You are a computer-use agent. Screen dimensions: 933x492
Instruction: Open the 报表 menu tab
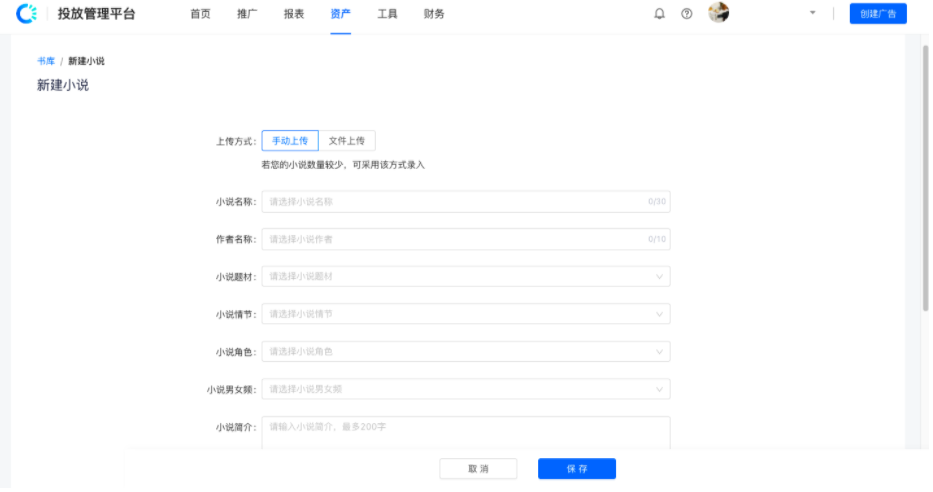point(294,14)
